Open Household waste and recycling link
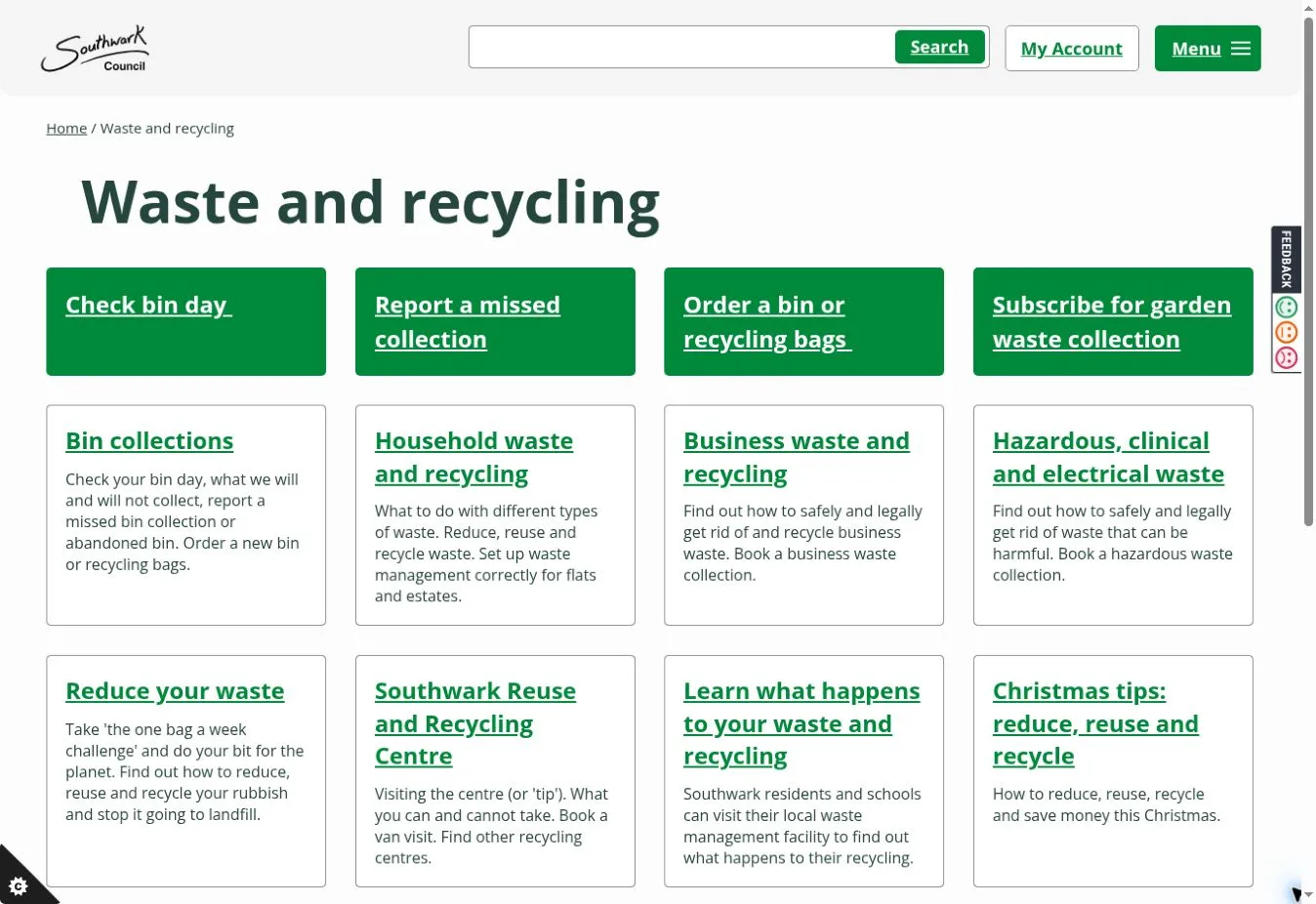The width and height of the screenshot is (1316, 904). tap(473, 458)
